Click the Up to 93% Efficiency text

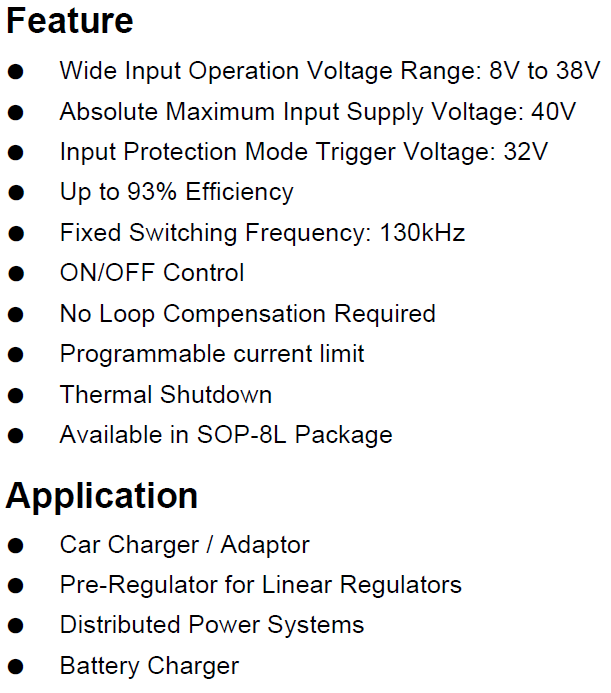[x=176, y=193]
